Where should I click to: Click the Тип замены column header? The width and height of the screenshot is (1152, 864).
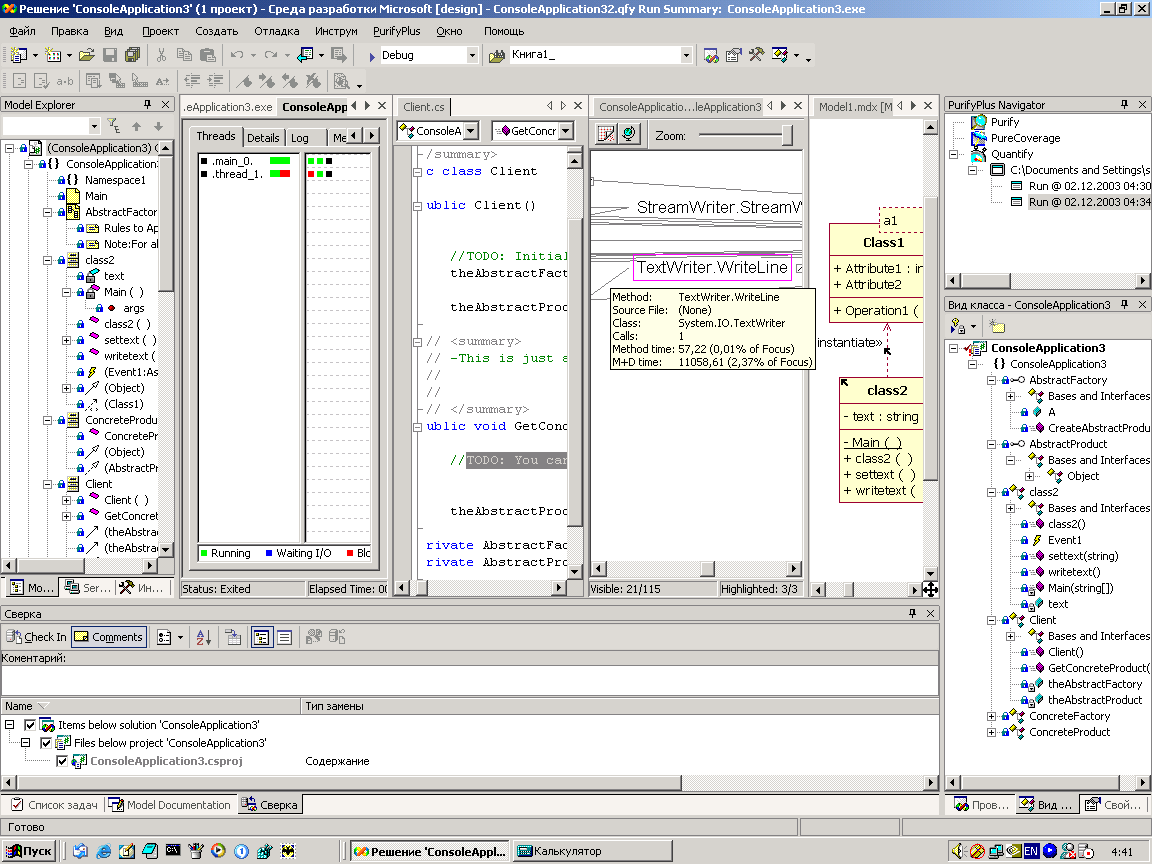point(619,706)
